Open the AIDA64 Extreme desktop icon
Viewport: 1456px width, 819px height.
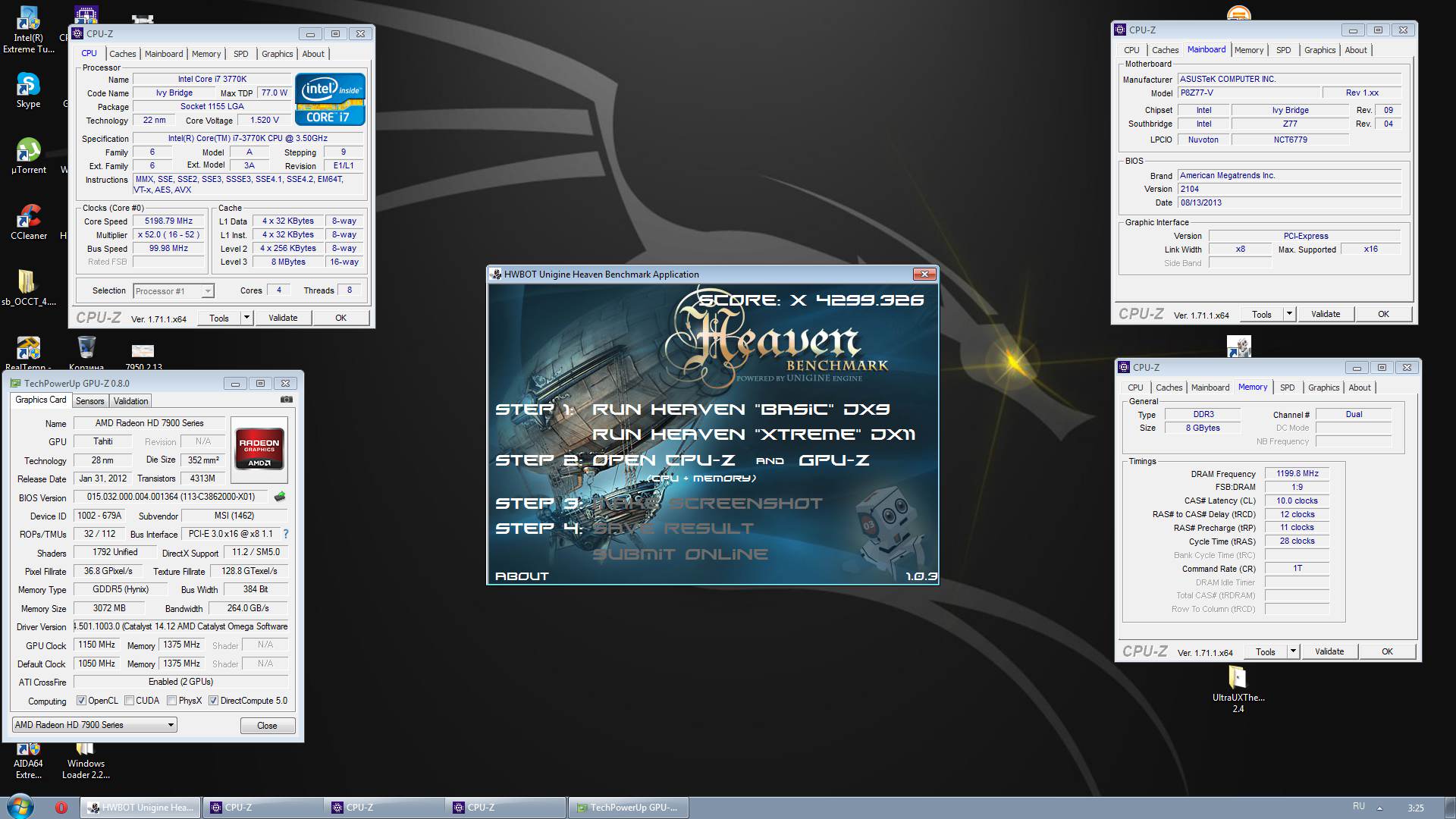coord(28,761)
